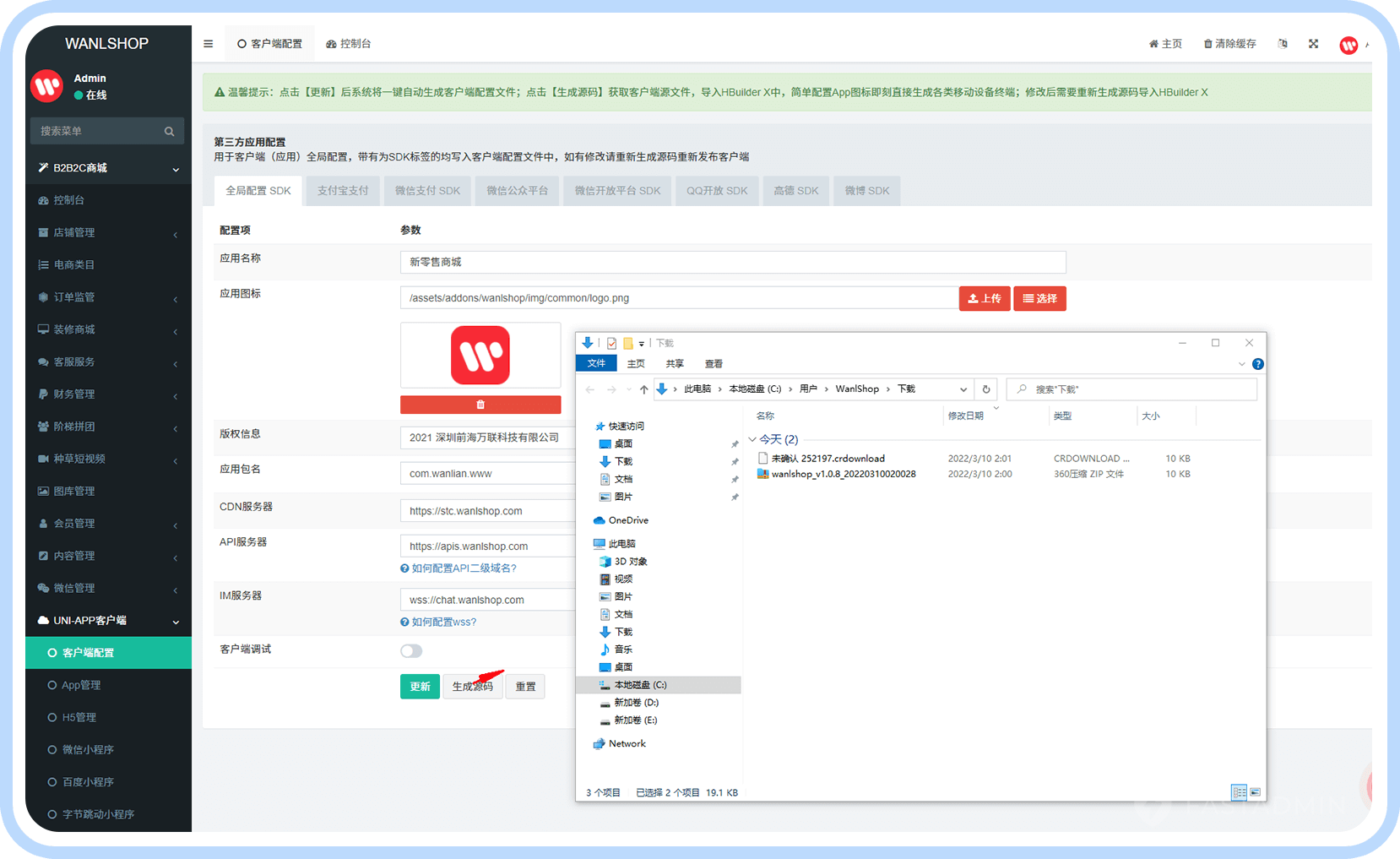Open the 如何配置wss? help link
Screen dimensions: 1400x859
tap(443, 623)
